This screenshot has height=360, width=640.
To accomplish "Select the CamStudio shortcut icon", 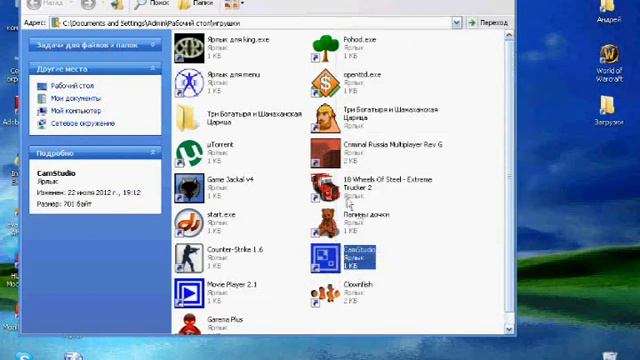I will pyautogui.click(x=325, y=258).
